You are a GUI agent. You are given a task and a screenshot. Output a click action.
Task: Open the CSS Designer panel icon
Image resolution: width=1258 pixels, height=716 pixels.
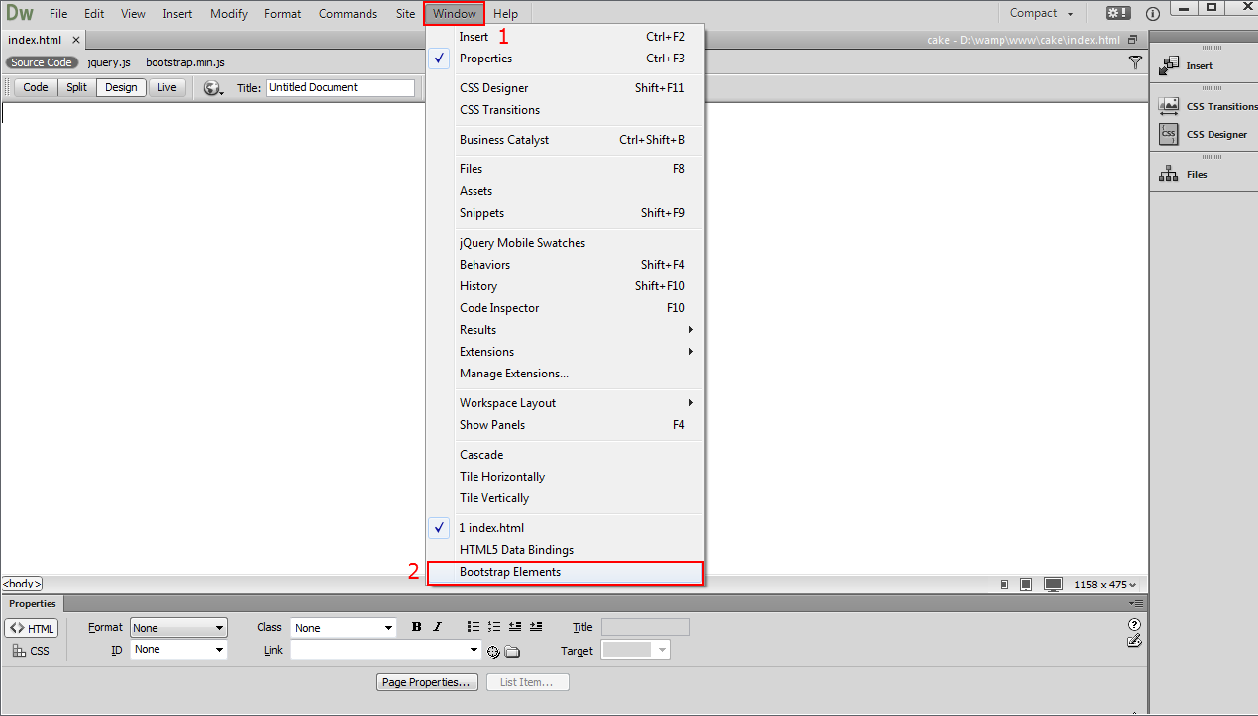1169,134
